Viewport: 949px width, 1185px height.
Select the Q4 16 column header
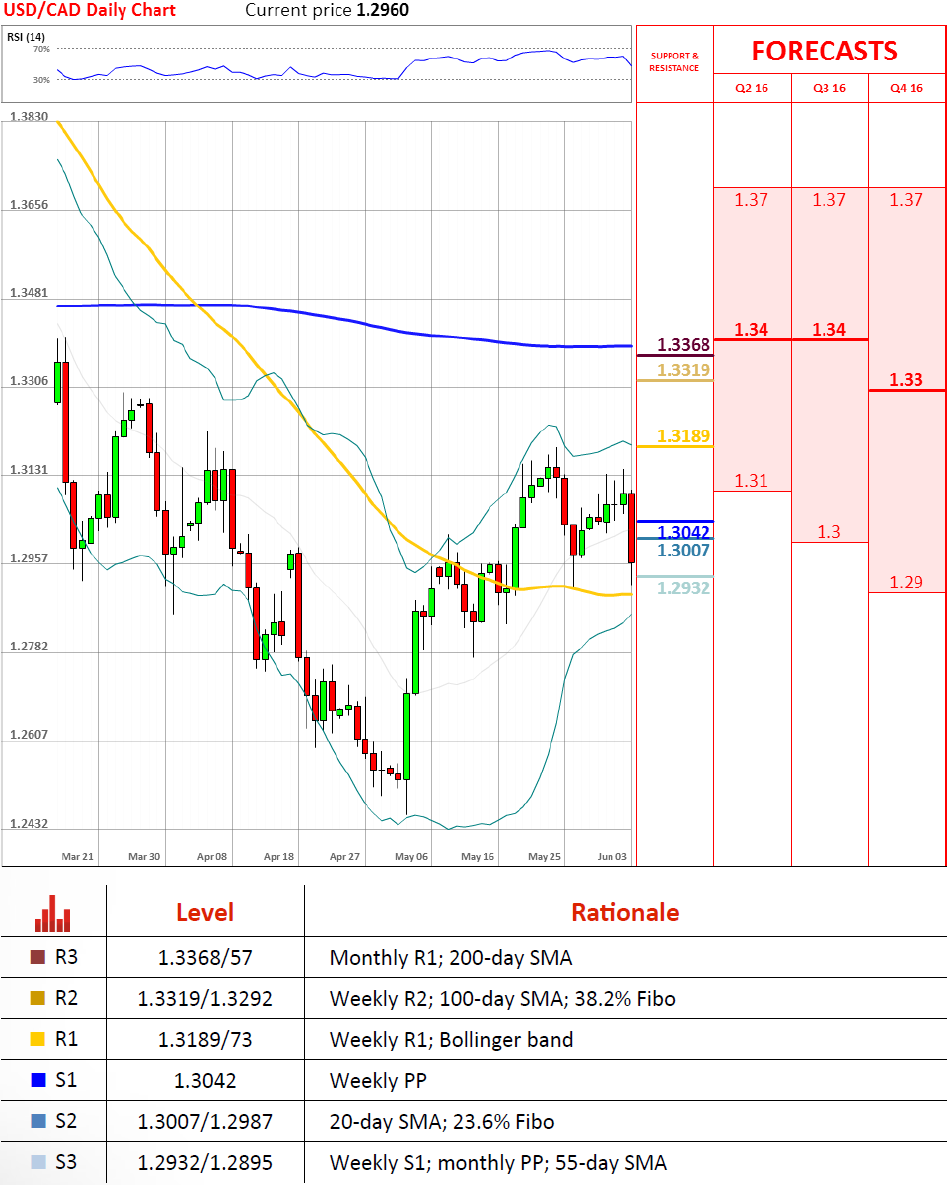(x=907, y=88)
